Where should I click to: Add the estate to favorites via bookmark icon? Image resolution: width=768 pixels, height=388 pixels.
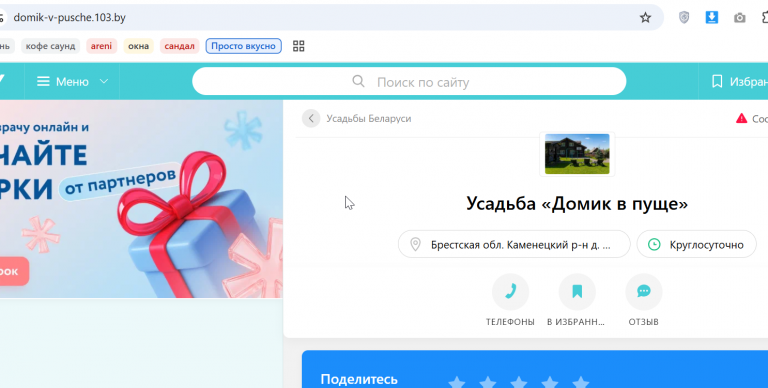pos(577,292)
